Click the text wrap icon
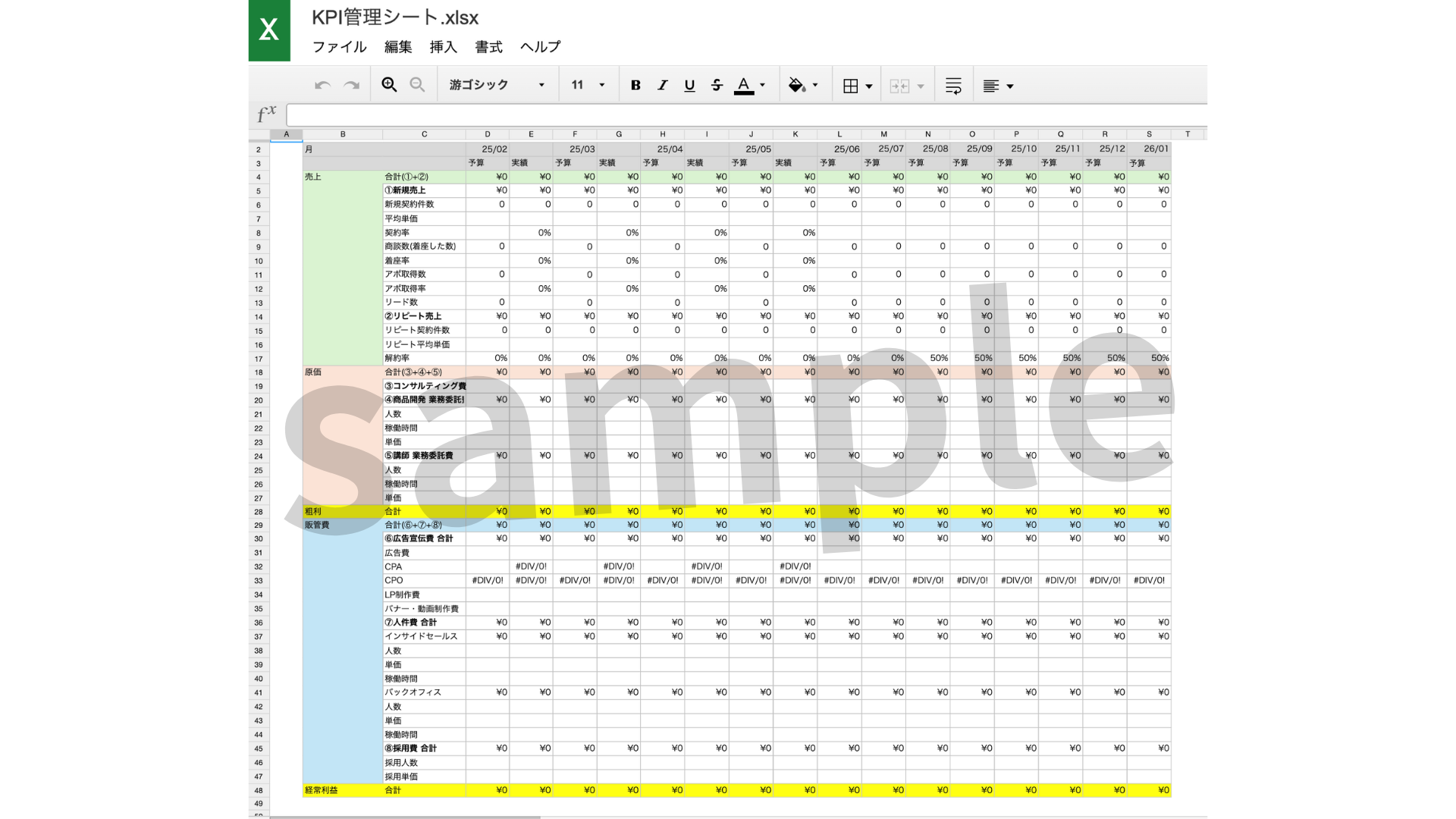The height and width of the screenshot is (819, 1456). pyautogui.click(x=953, y=86)
